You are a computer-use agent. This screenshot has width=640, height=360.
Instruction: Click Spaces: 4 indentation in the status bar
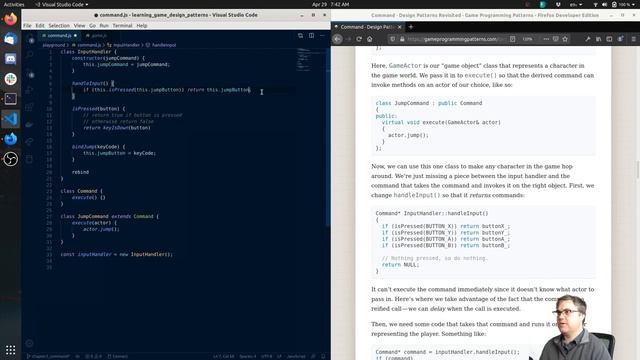click(x=248, y=356)
